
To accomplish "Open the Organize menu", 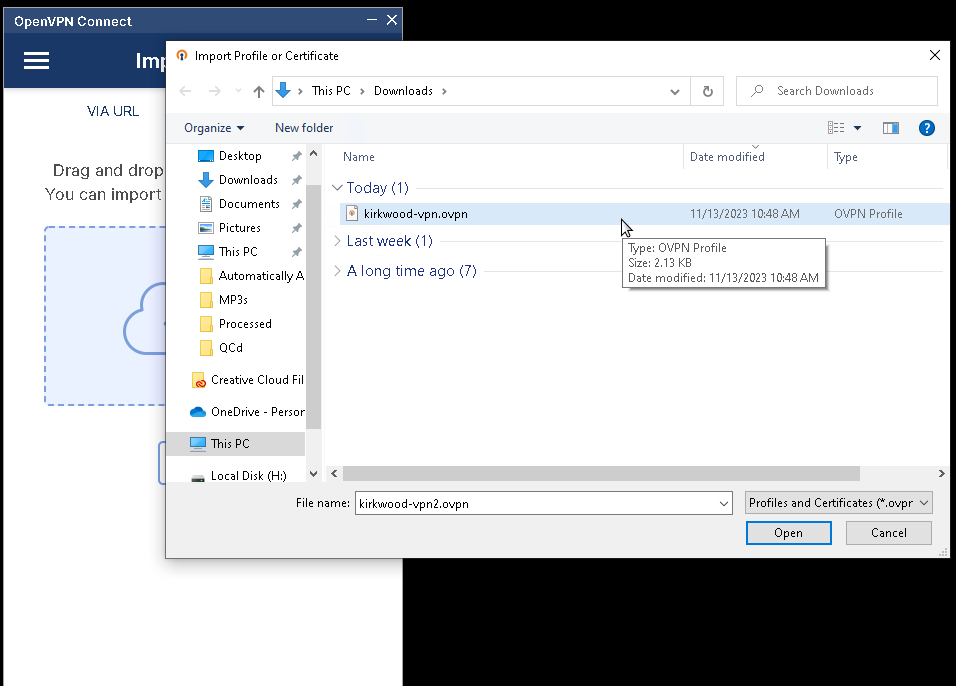I will pyautogui.click(x=214, y=128).
